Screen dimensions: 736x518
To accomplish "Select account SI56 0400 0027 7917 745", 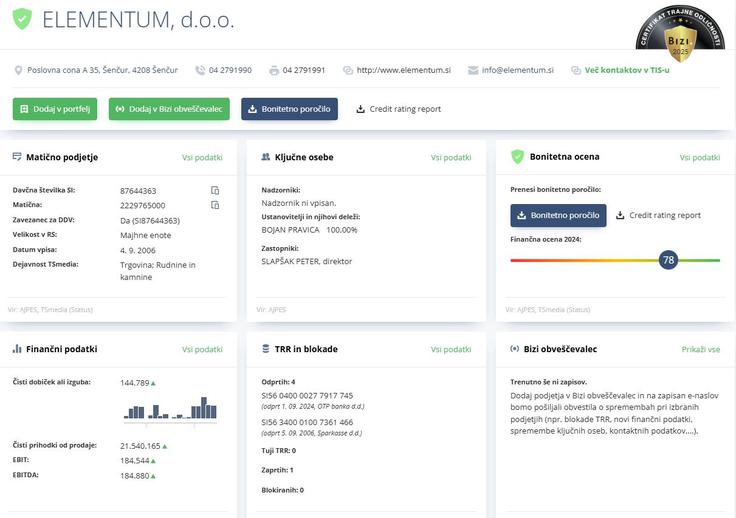I will tap(307, 396).
